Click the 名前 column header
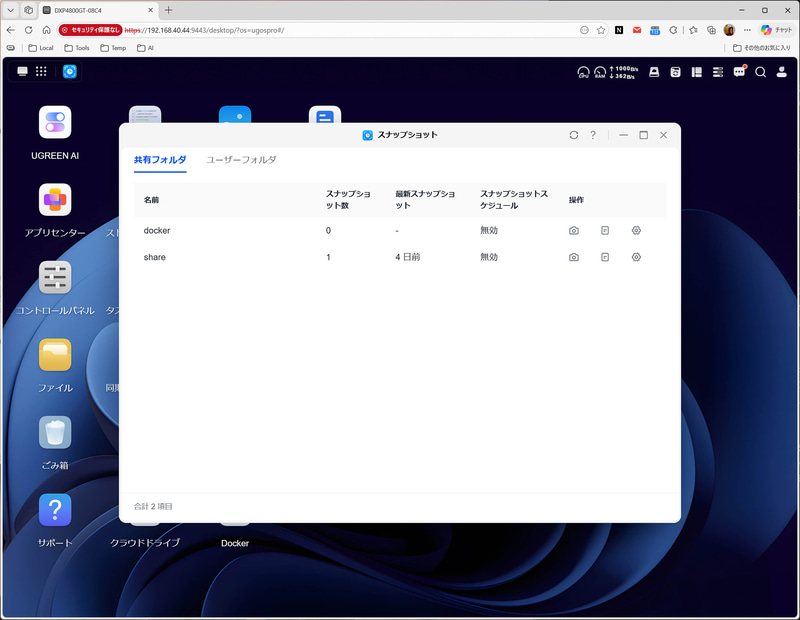 coord(152,200)
